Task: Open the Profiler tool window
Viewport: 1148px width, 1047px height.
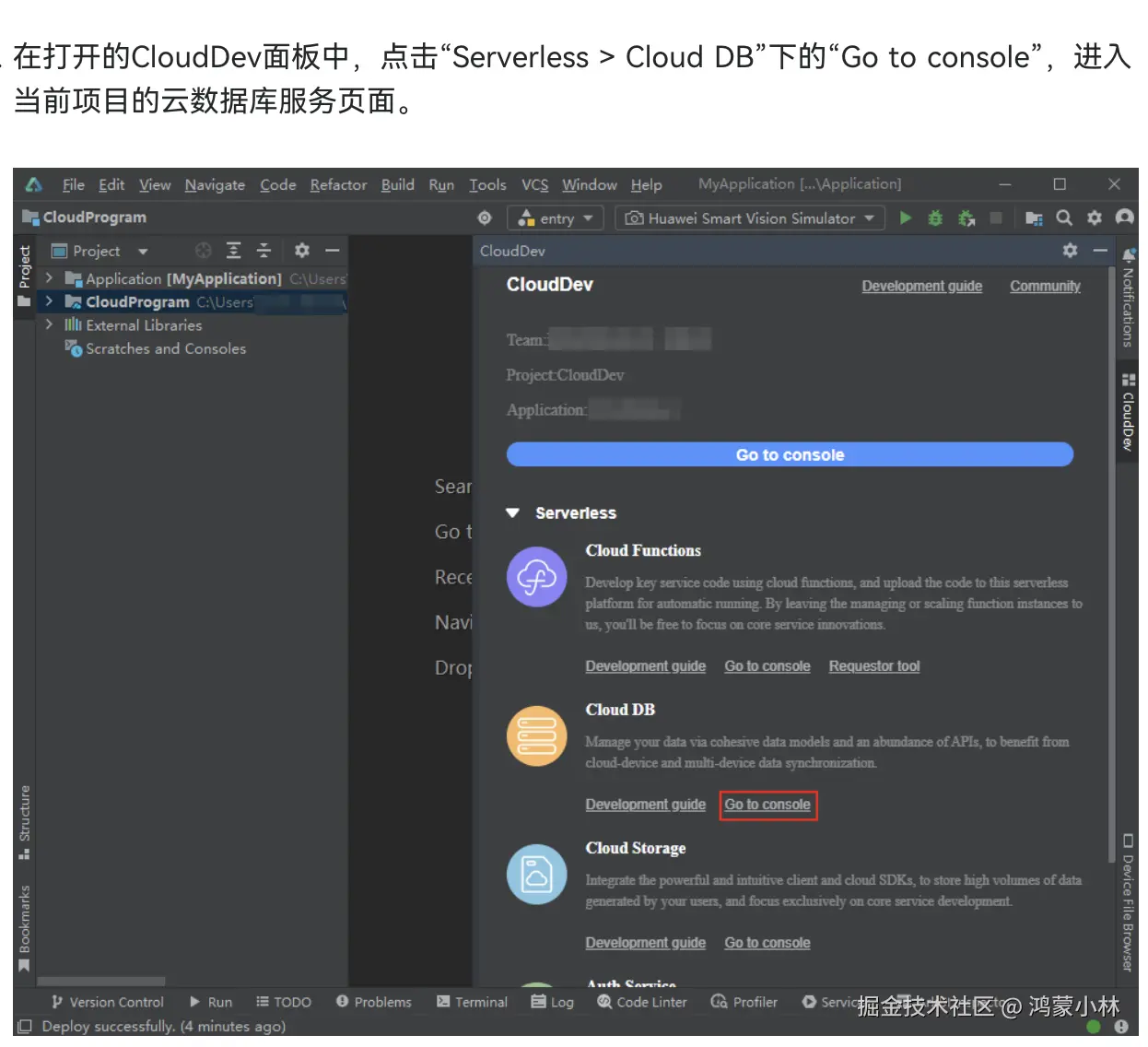Action: coord(744,1002)
